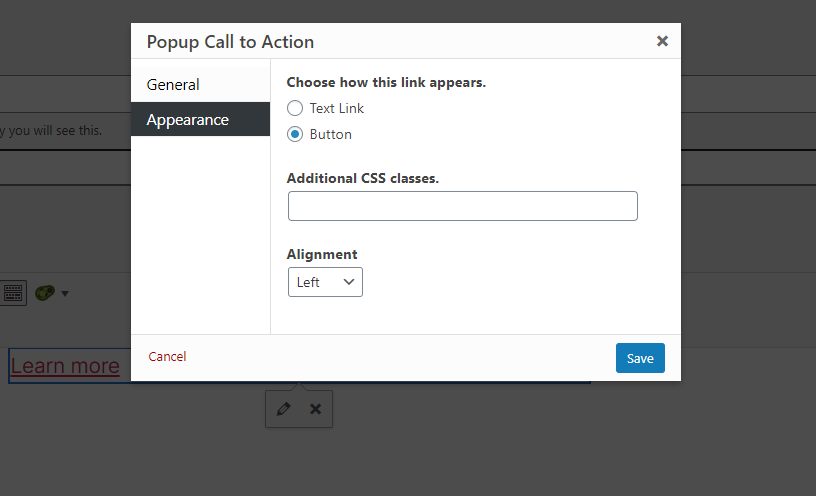Open the Alignment dropdown

pos(325,282)
